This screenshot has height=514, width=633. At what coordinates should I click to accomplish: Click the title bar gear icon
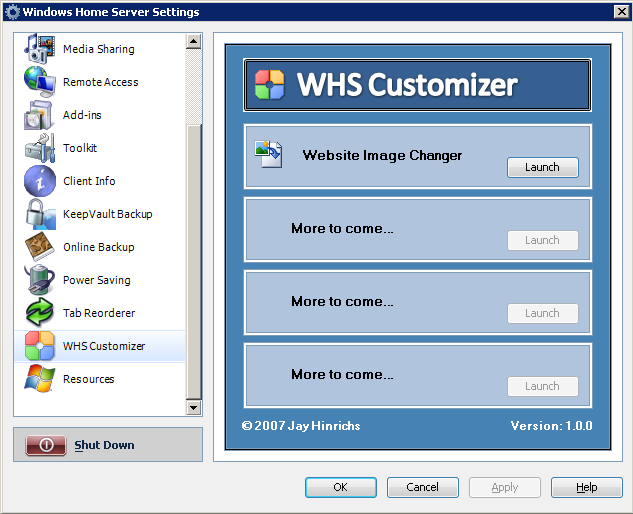point(12,12)
